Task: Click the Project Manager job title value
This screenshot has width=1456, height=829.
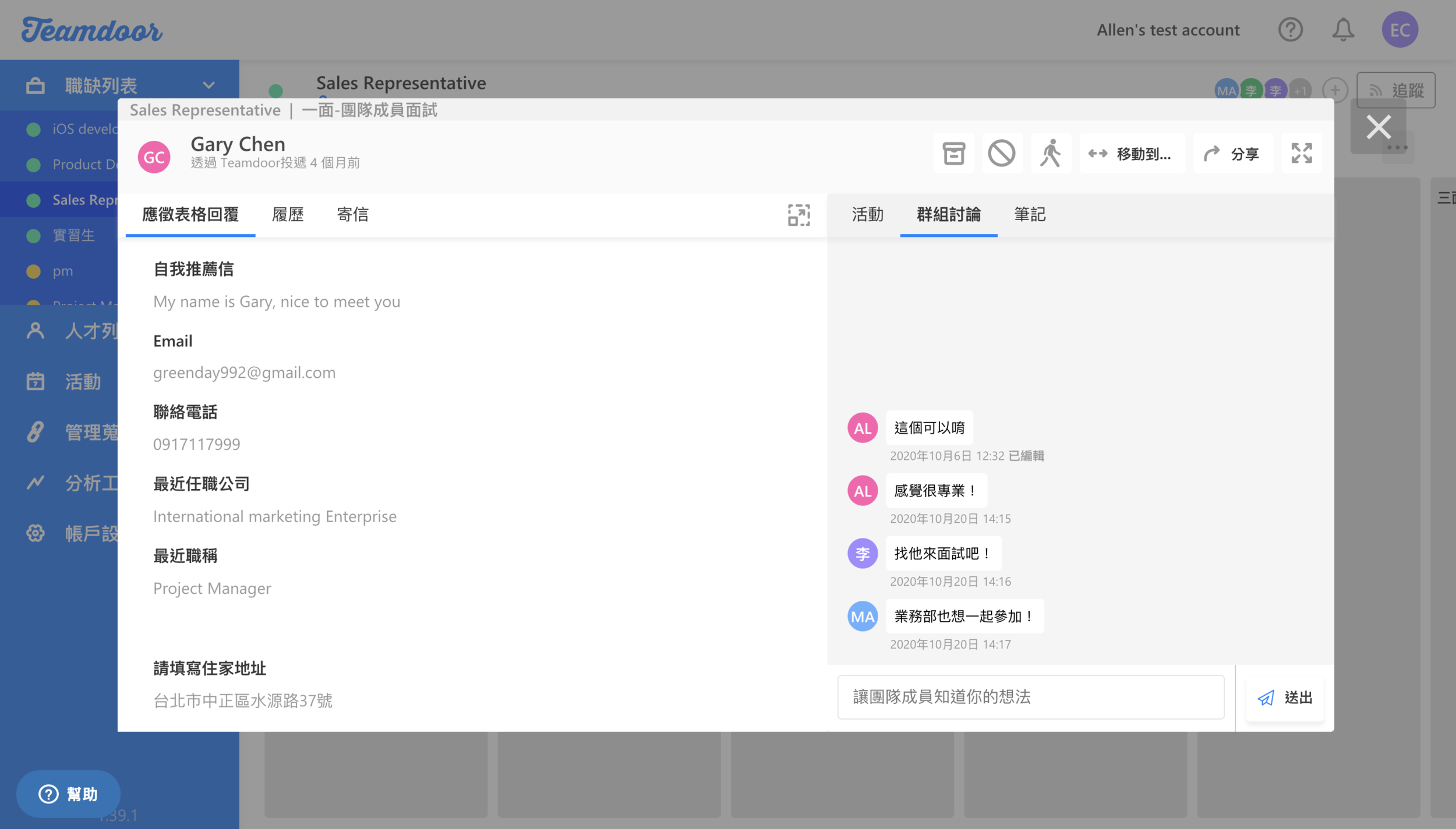Action: (x=212, y=589)
